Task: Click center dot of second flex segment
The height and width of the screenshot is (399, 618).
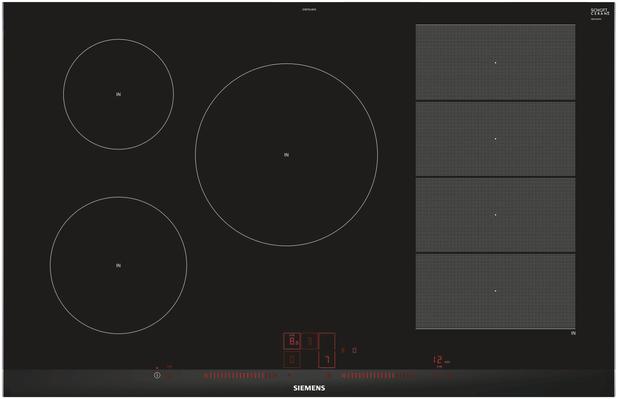Action: tap(495, 139)
